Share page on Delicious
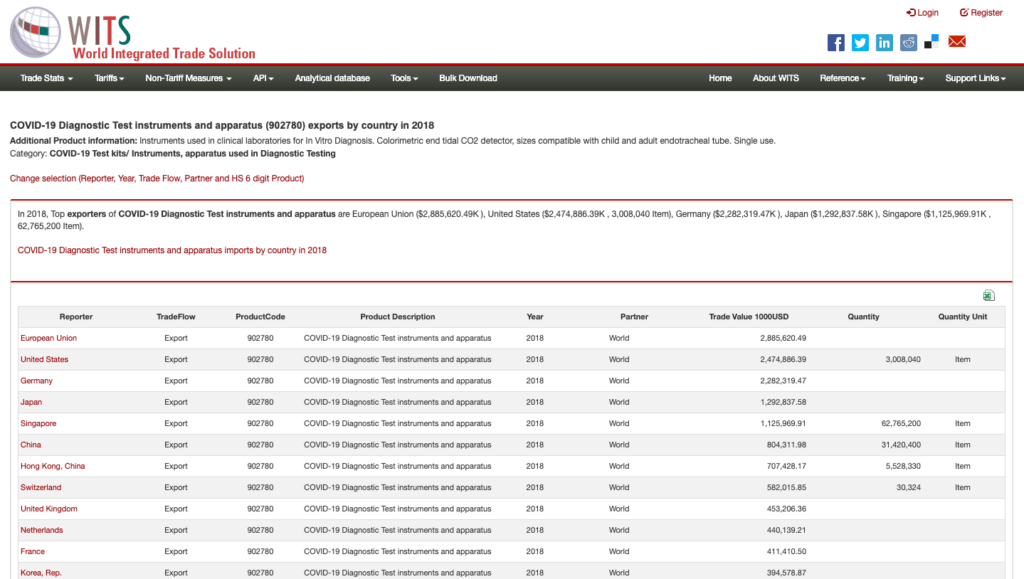Screen dimensions: 1024x579 (932, 42)
